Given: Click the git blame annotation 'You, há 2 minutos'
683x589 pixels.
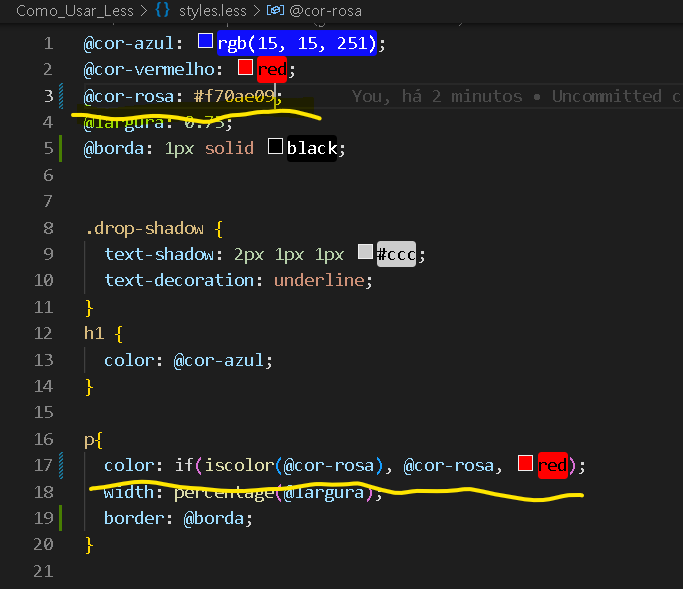Looking at the screenshot, I should (x=437, y=96).
